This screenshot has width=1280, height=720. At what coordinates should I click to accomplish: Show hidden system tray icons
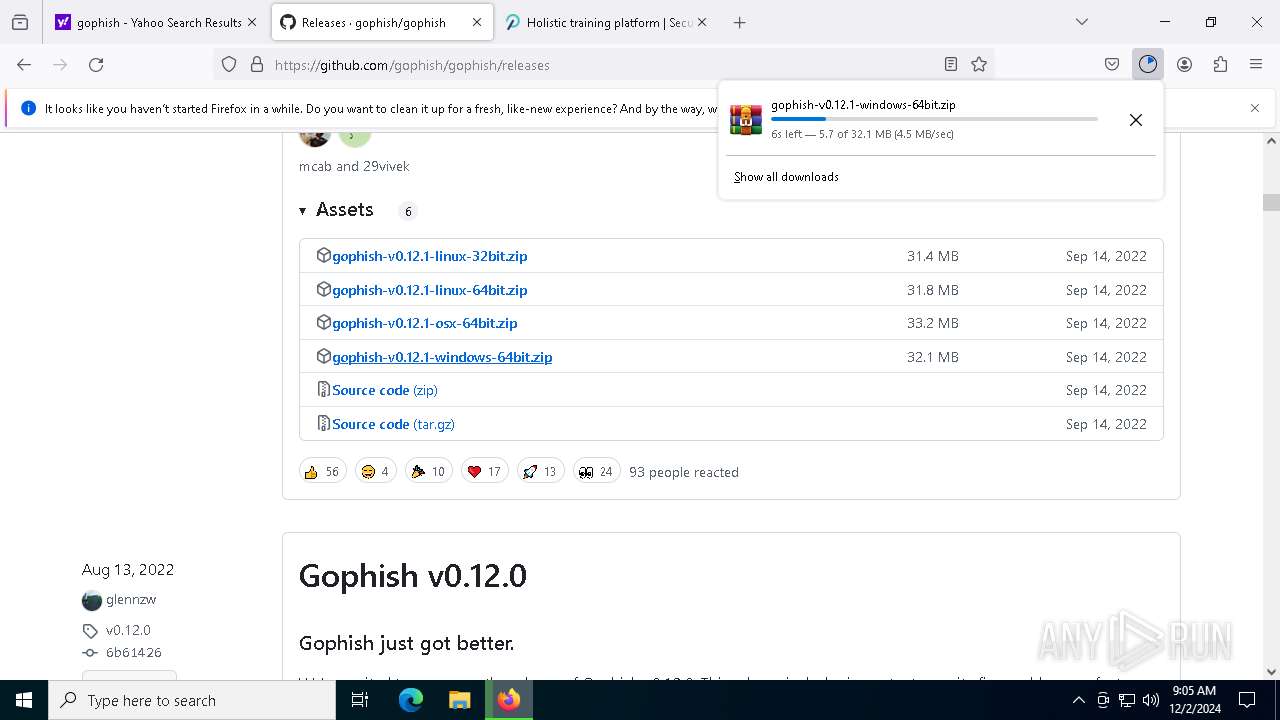click(1078, 700)
